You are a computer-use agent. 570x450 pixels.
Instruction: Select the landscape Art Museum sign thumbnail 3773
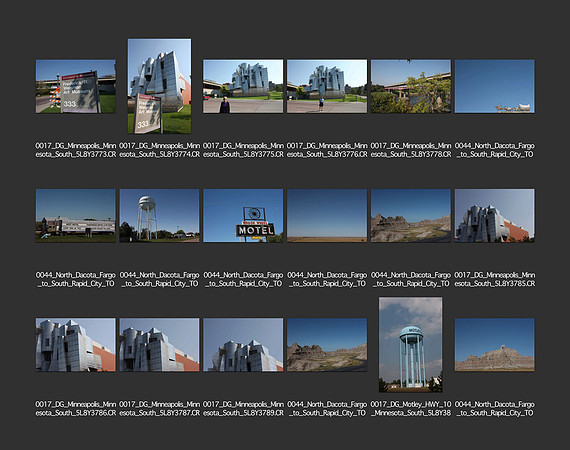pos(76,87)
